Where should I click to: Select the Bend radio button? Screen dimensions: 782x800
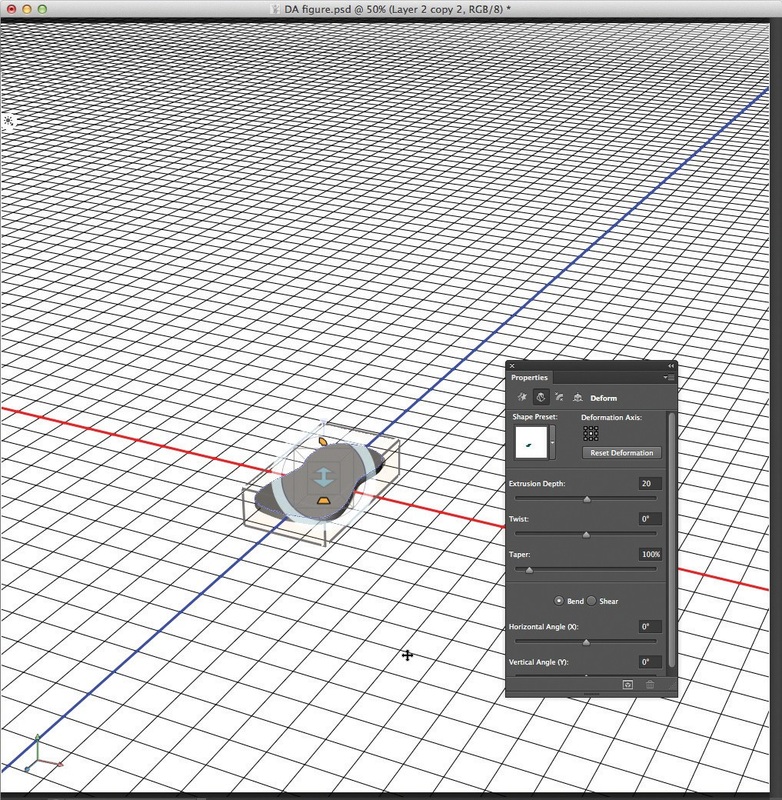[x=559, y=601]
